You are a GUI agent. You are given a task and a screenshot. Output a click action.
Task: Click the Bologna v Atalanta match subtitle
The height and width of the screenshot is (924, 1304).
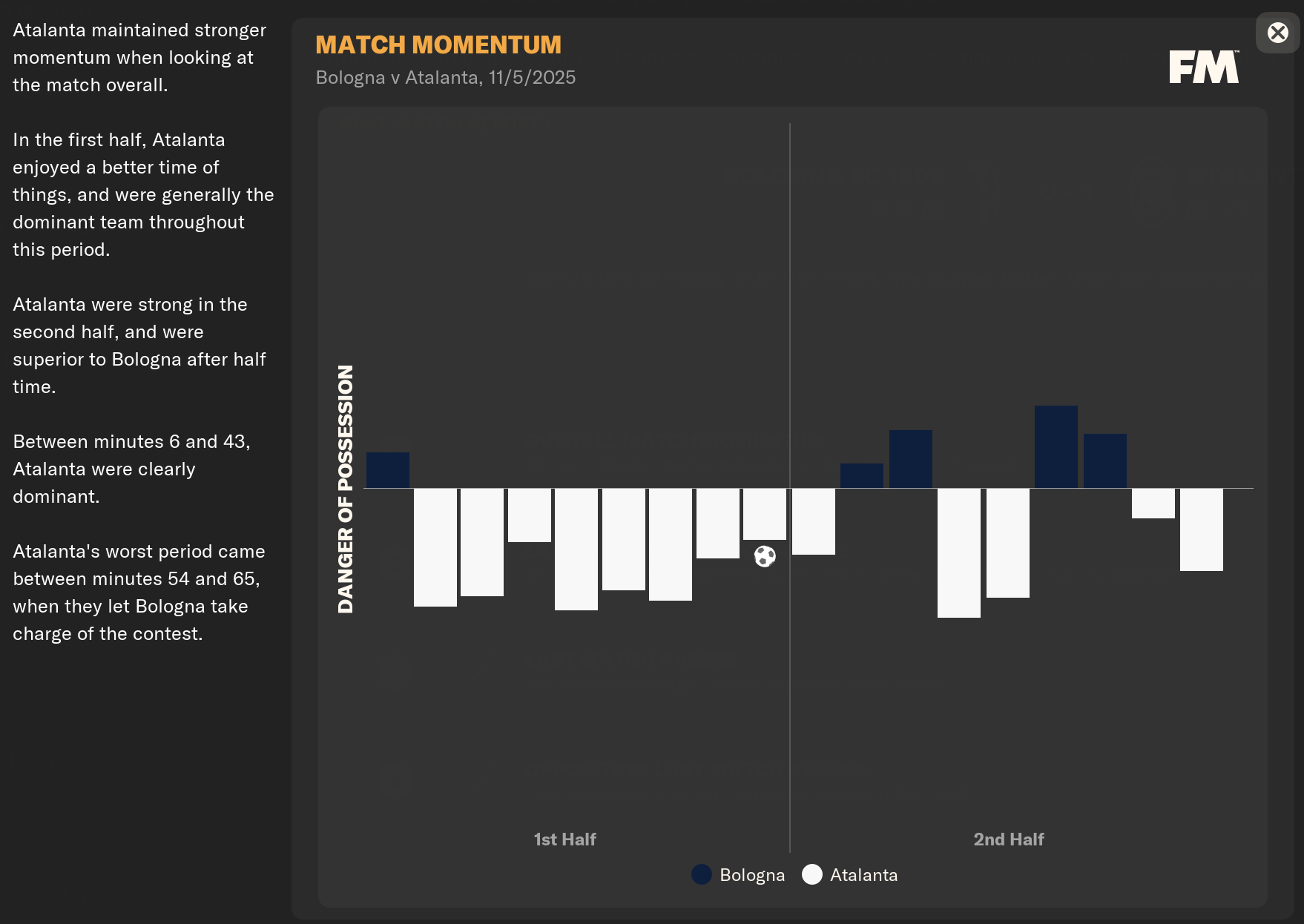tap(445, 78)
